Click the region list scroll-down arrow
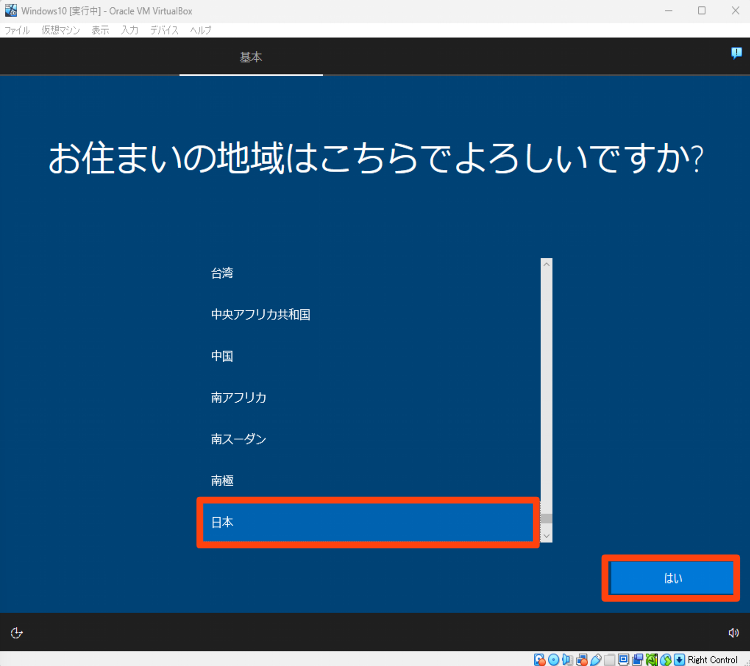The width and height of the screenshot is (750, 666). (547, 536)
